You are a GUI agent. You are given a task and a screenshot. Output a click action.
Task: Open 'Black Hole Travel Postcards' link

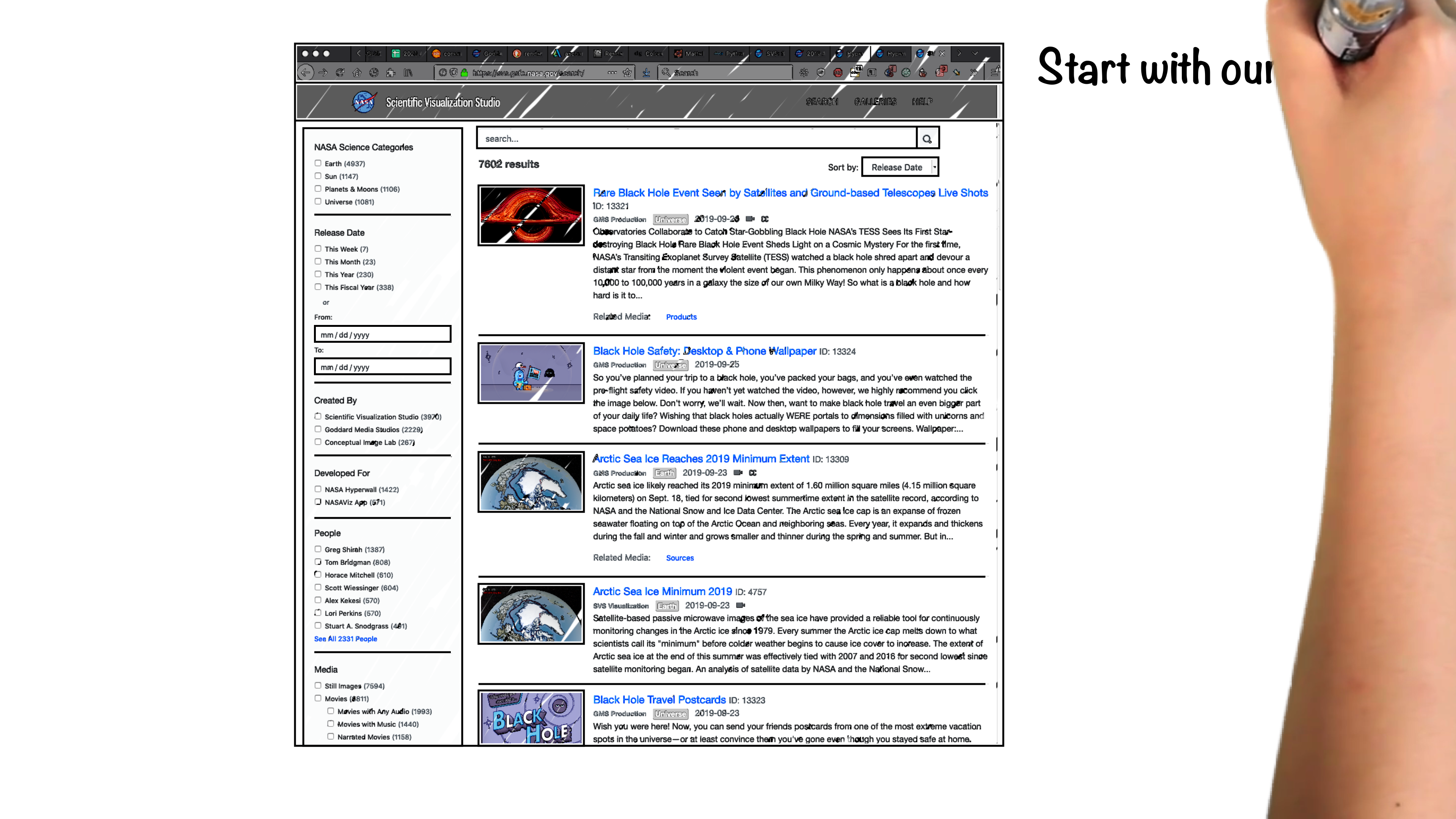[659, 699]
